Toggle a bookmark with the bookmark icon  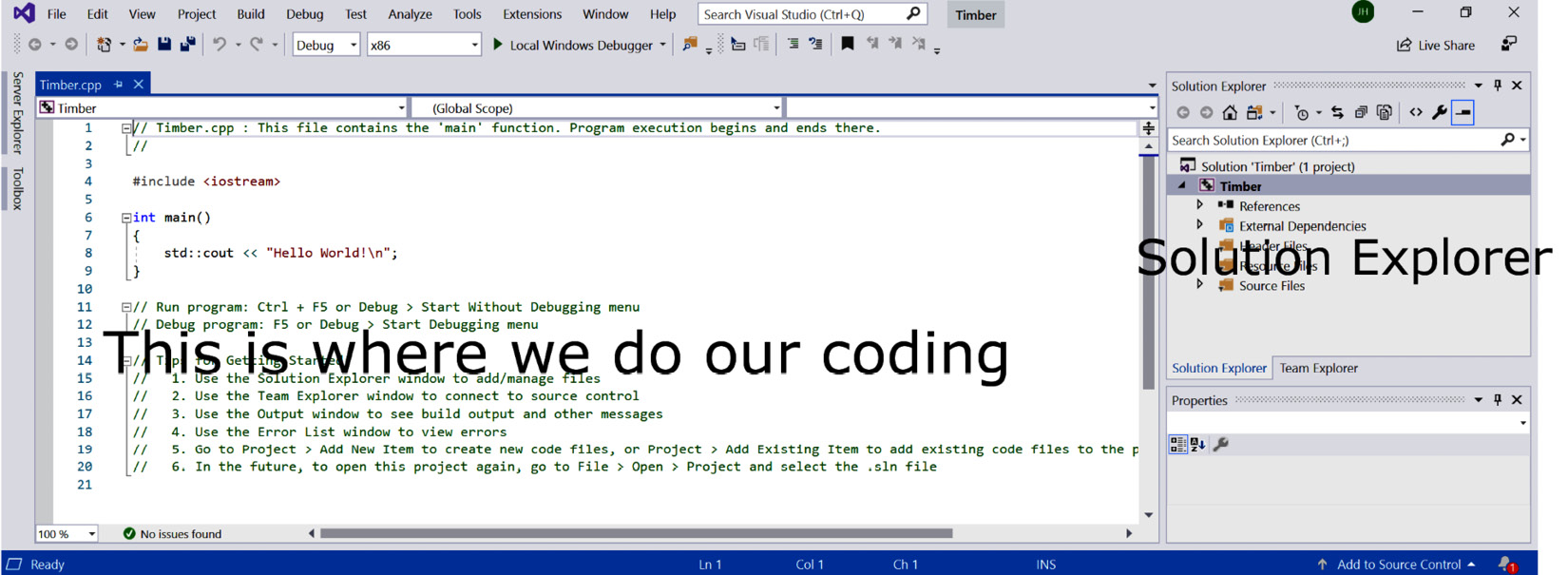click(848, 44)
